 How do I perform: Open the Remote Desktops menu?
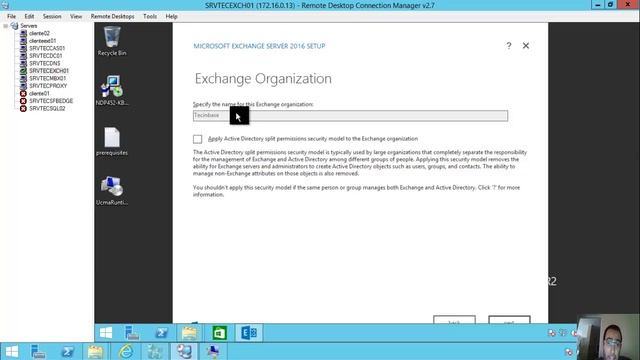(112, 16)
